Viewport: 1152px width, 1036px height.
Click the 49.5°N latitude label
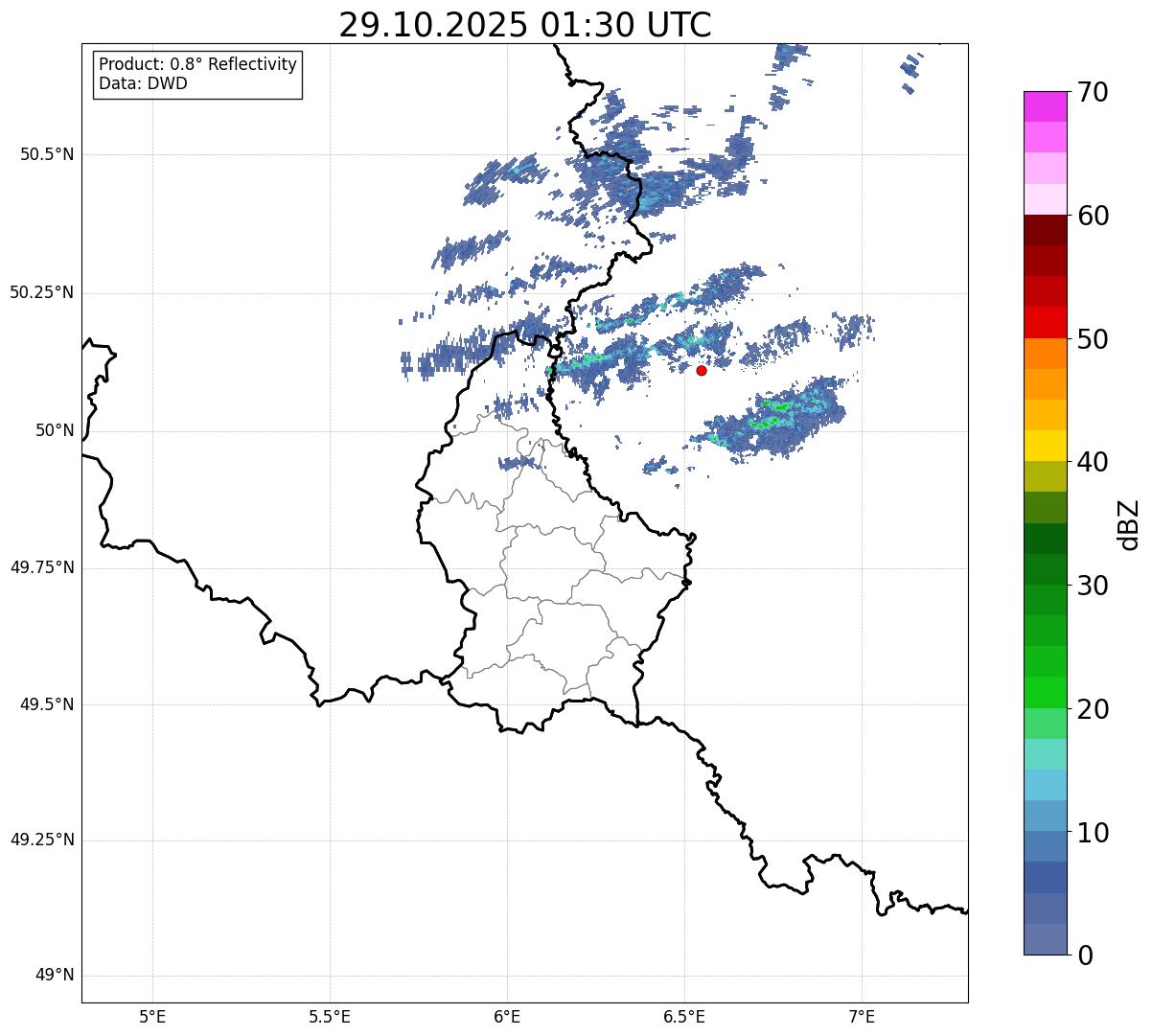(x=47, y=704)
